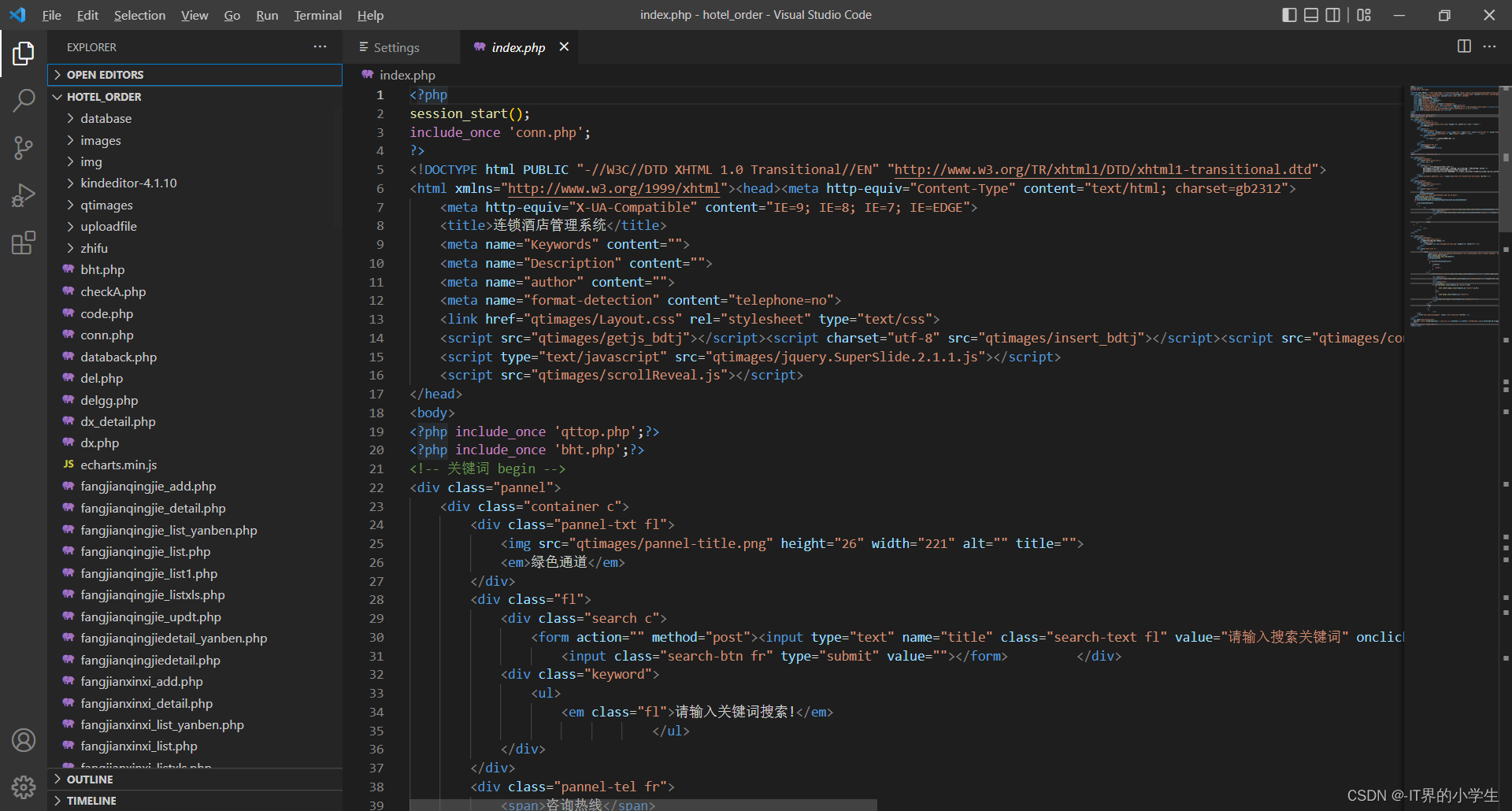Toggle the primary side bar layout icon

(x=1289, y=15)
